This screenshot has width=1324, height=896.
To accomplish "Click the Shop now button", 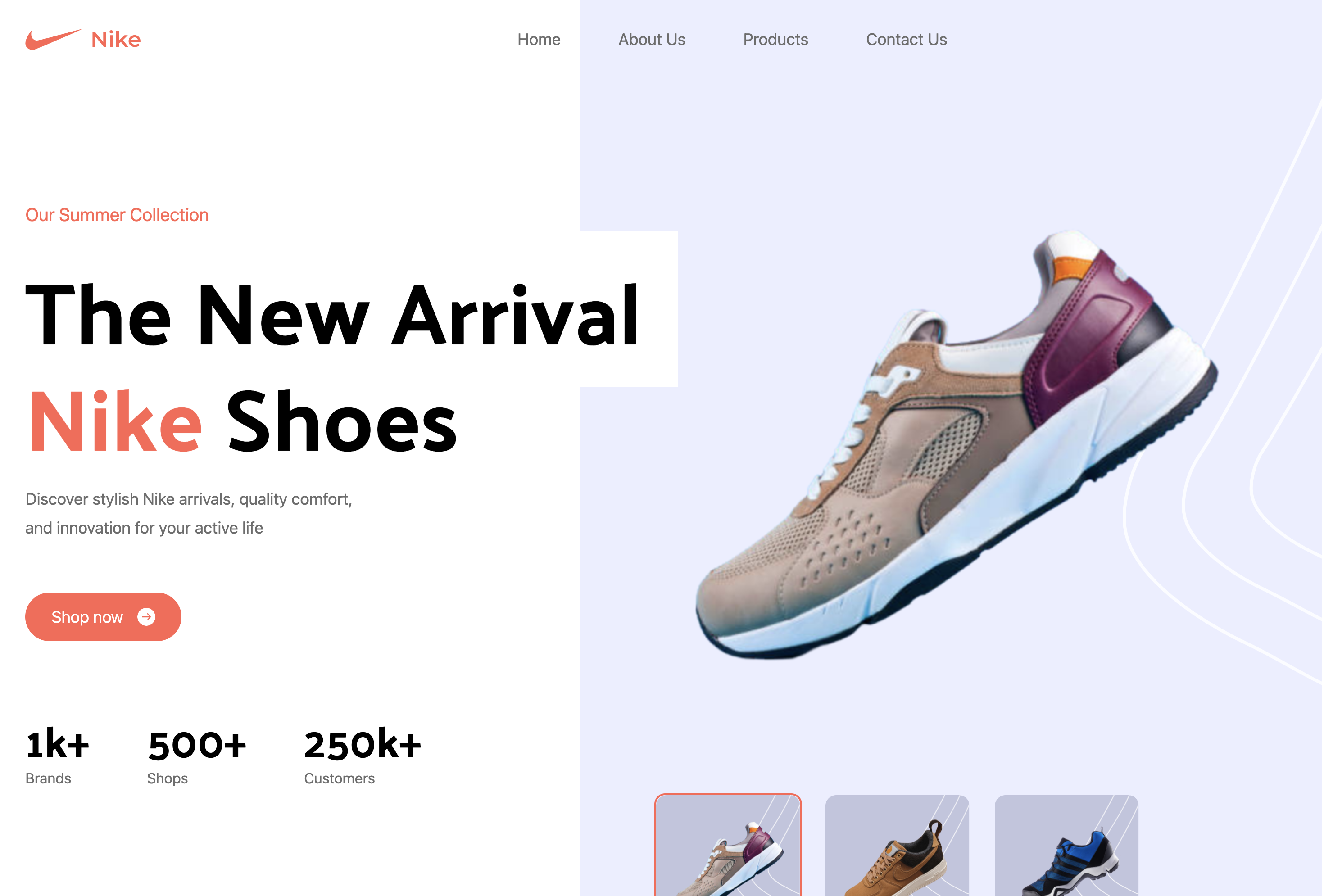I will (103, 617).
